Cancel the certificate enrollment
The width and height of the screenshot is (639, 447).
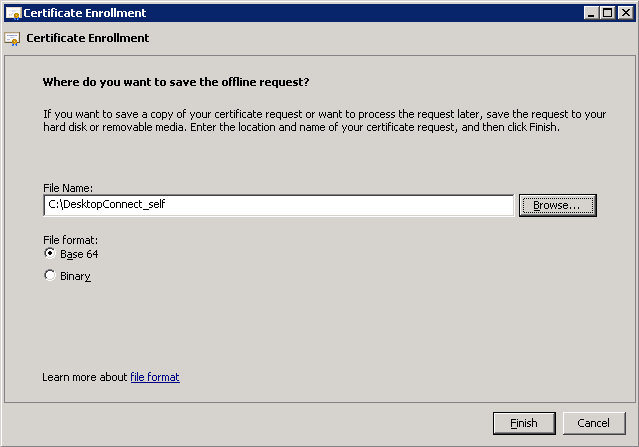pyautogui.click(x=594, y=423)
